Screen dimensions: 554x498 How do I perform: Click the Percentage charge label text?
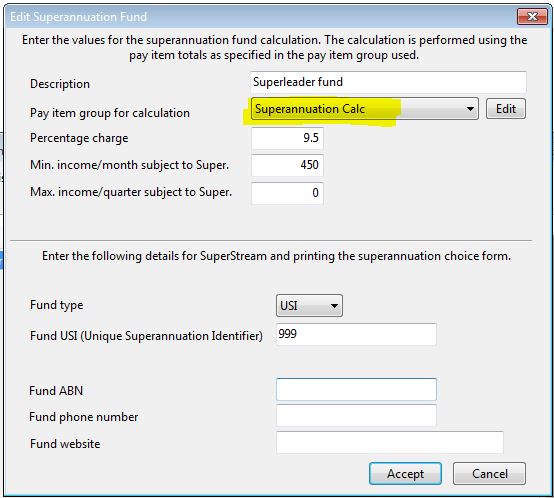pos(79,138)
